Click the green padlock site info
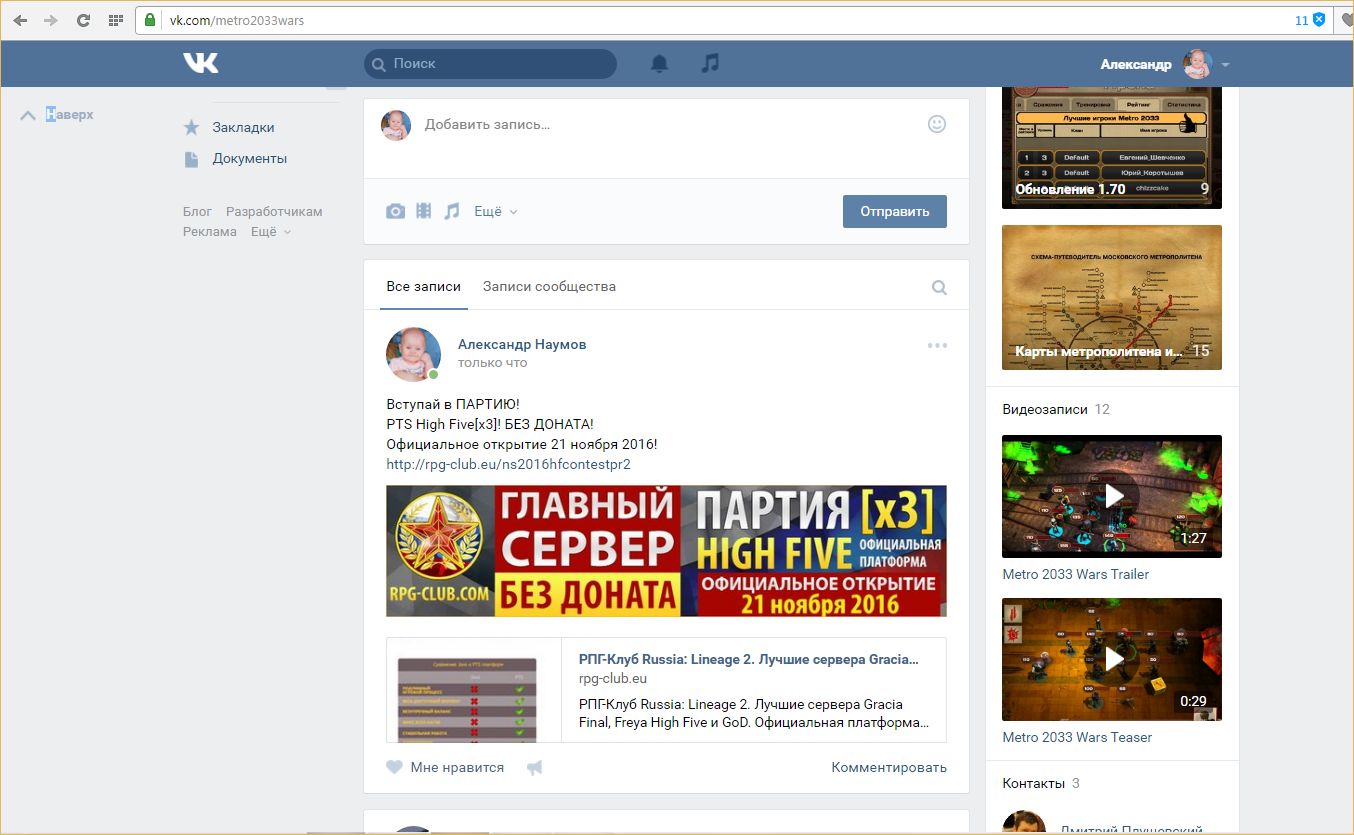Viewport: 1354px width, 835px height. coord(151,20)
